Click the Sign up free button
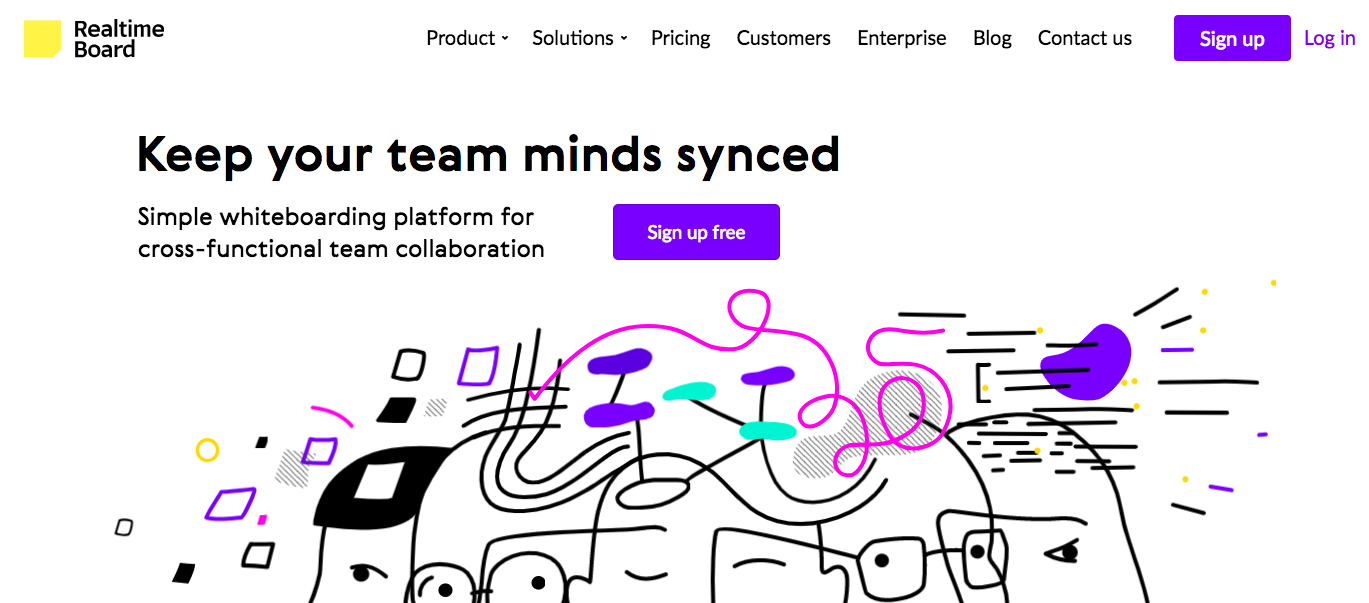 pos(696,232)
